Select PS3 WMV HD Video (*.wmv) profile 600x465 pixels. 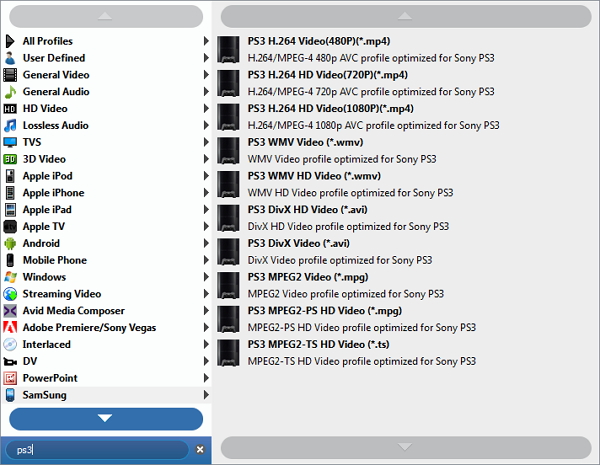[x=406, y=184]
